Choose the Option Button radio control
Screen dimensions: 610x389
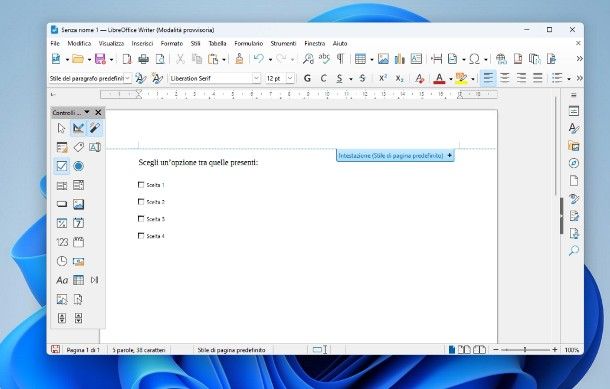pyautogui.click(x=78, y=166)
